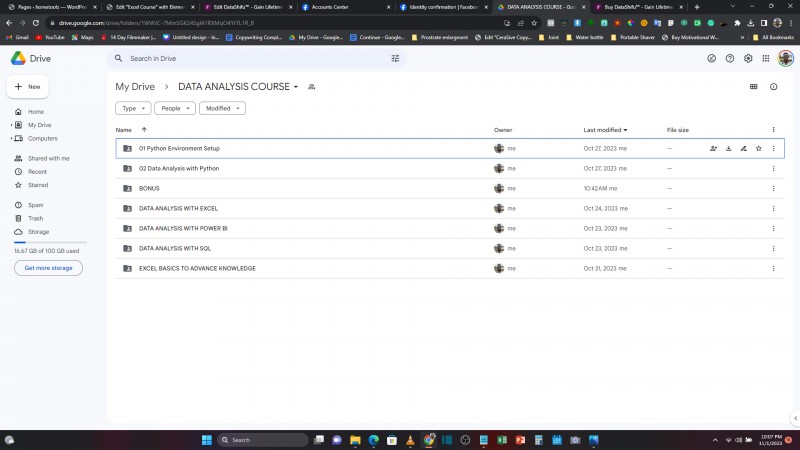
Task: Show the view details info panel
Action: (x=774, y=87)
